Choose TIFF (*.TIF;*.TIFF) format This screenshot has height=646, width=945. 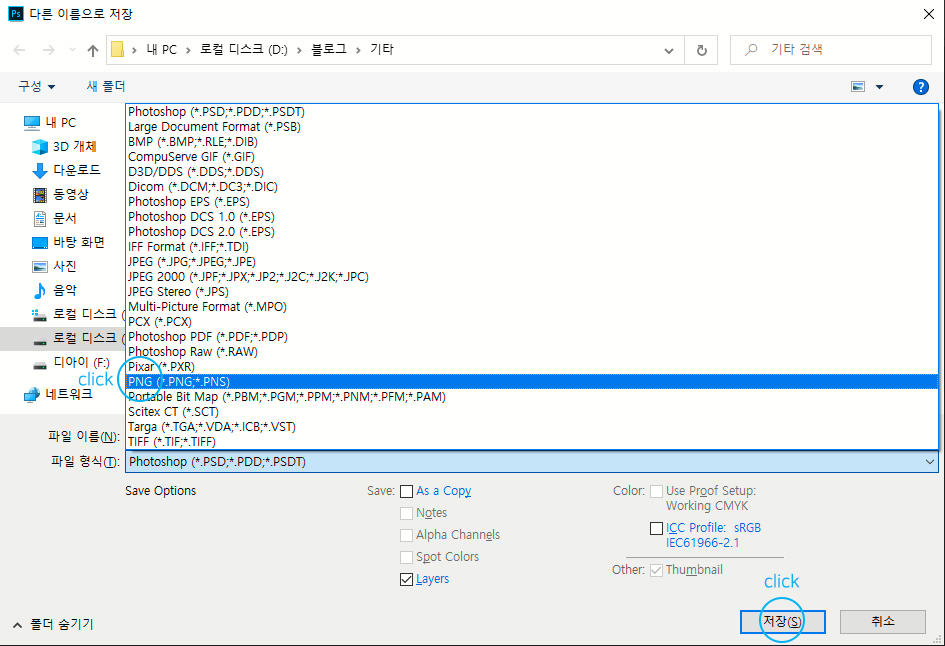click(x=532, y=442)
